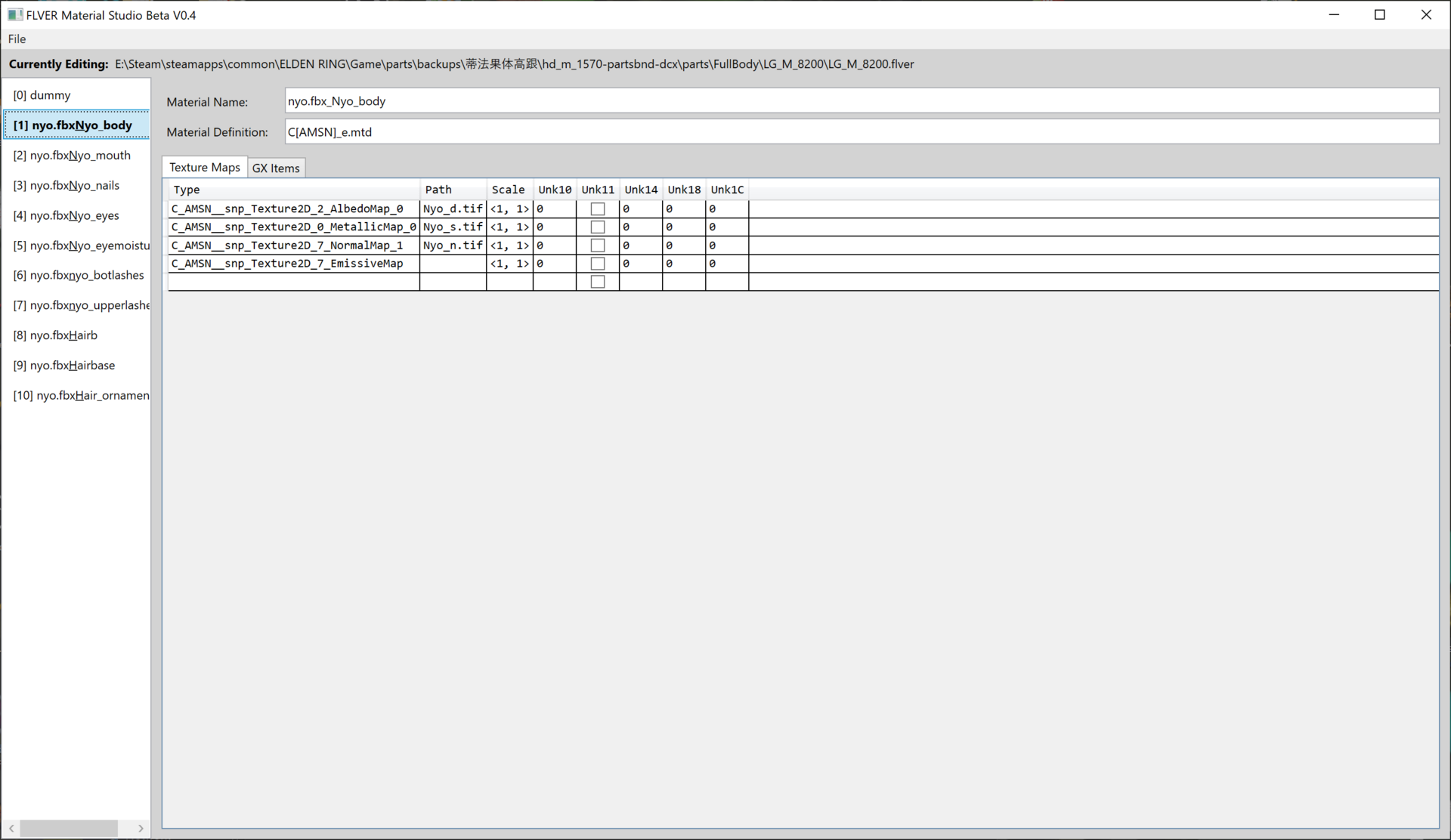Screen dimensions: 1451x840
Task: Toggle Unk11 checkbox for AlbedoMap_0 row
Action: (598, 208)
